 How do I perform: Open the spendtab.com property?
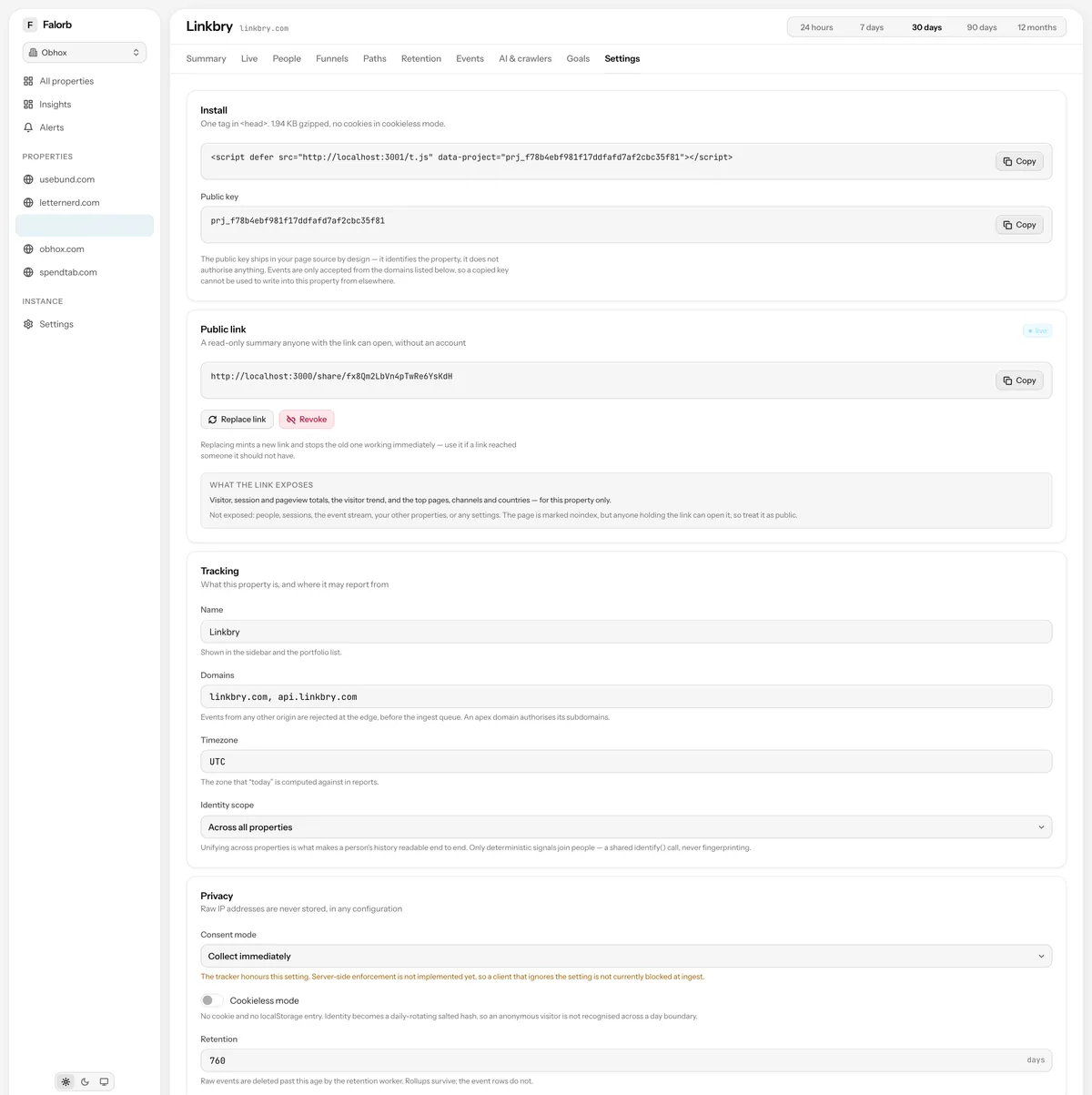click(85, 272)
